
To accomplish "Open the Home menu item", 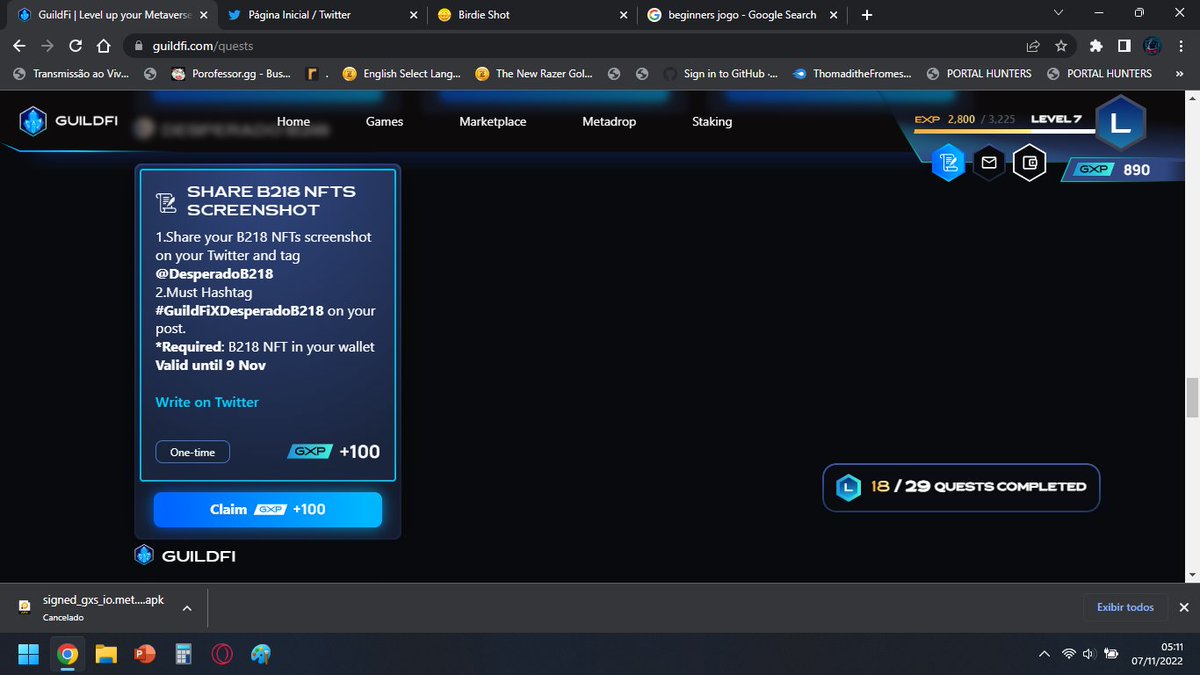I will pos(293,121).
